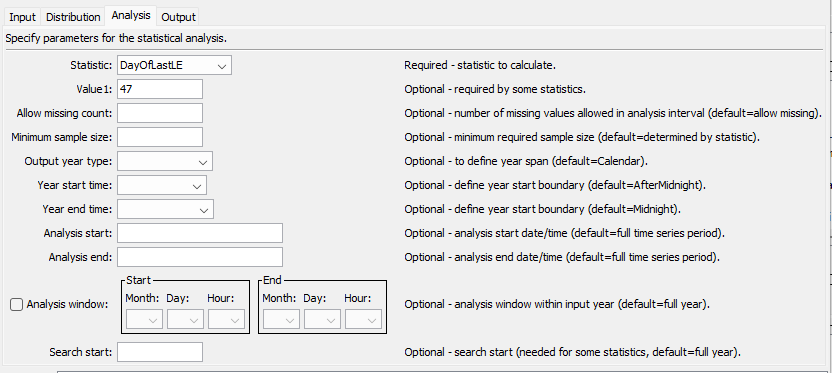Click the 'Statistic:' label
Viewport: 832px width, 373px height.
(91, 65)
